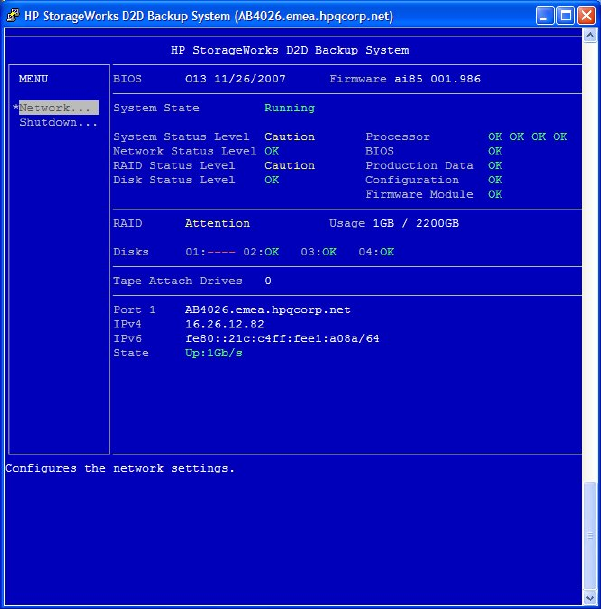
Task: Click the BIOS version '013 11/26/2007'
Action: (235, 79)
